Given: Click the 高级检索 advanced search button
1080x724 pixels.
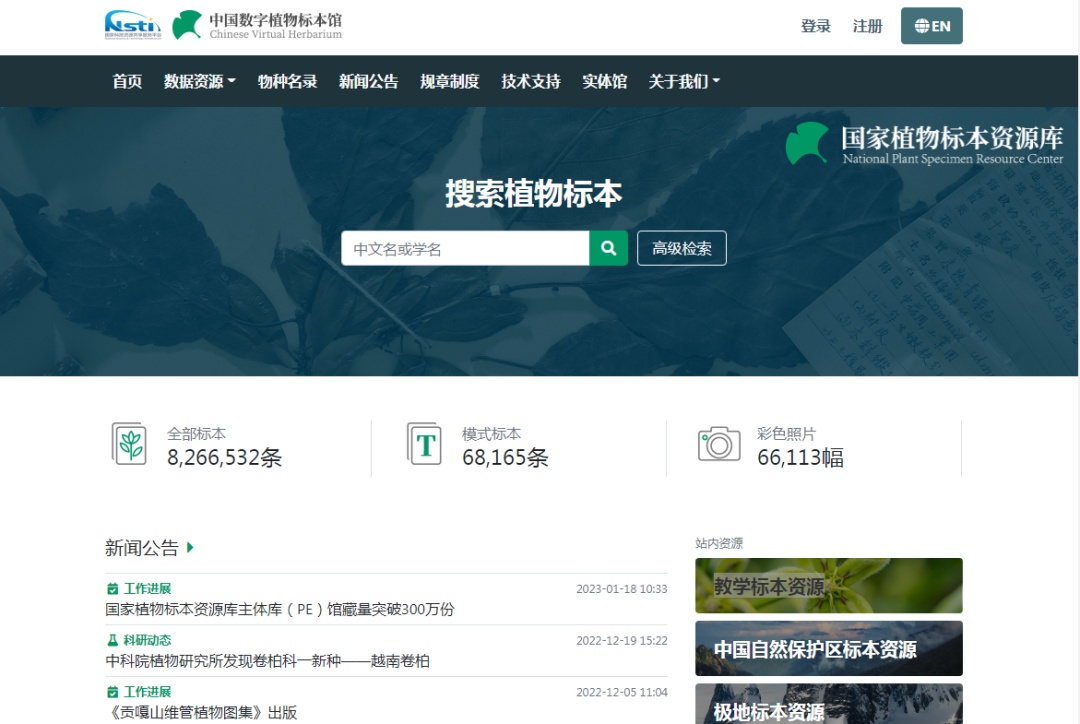Looking at the screenshot, I should click(x=681, y=248).
